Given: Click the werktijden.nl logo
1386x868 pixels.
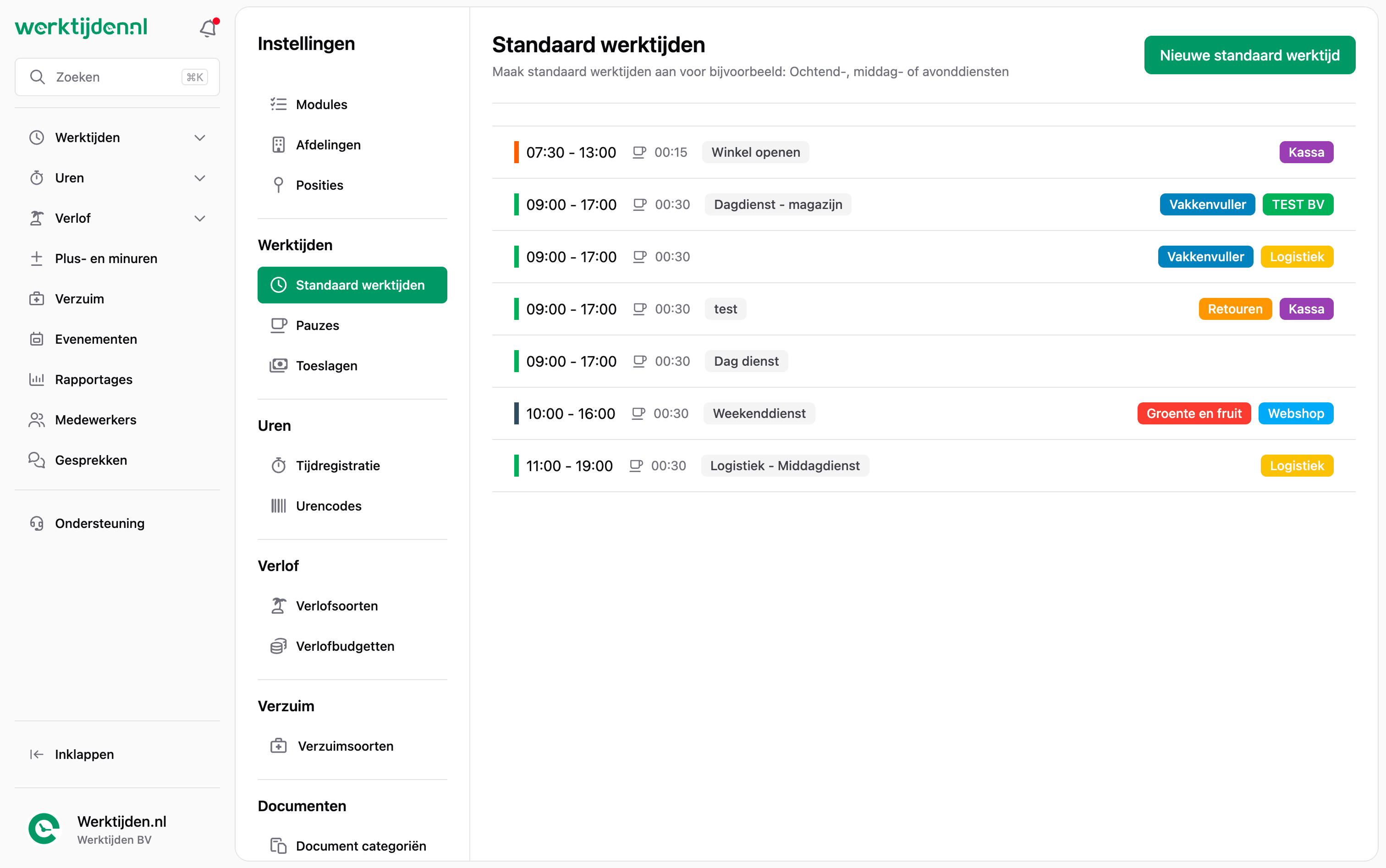Looking at the screenshot, I should (x=81, y=27).
